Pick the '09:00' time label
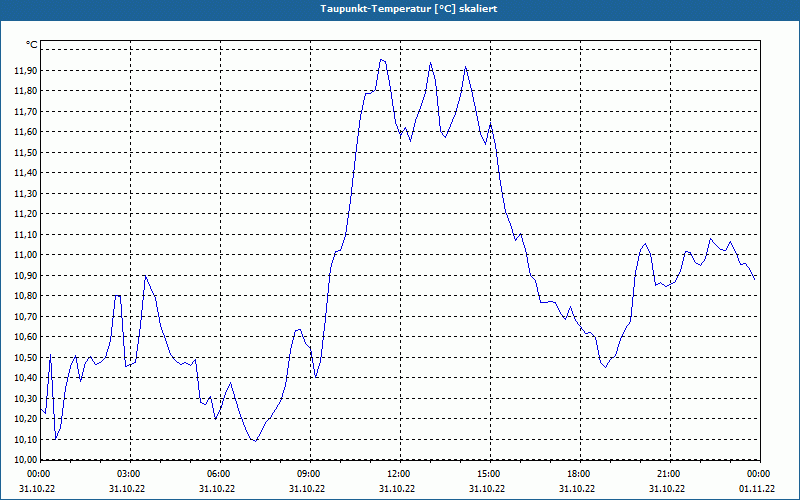The width and height of the screenshot is (800, 500). click(309, 474)
